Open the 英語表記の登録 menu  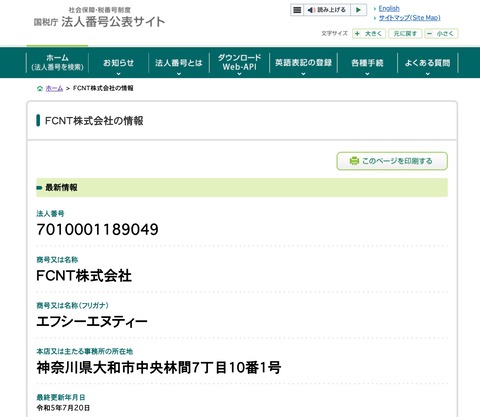click(x=303, y=63)
